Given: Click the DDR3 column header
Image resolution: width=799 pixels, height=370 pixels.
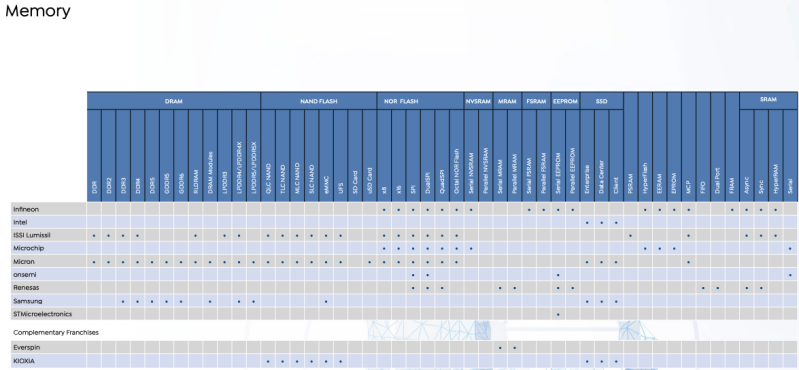Looking at the screenshot, I should click(123, 155).
